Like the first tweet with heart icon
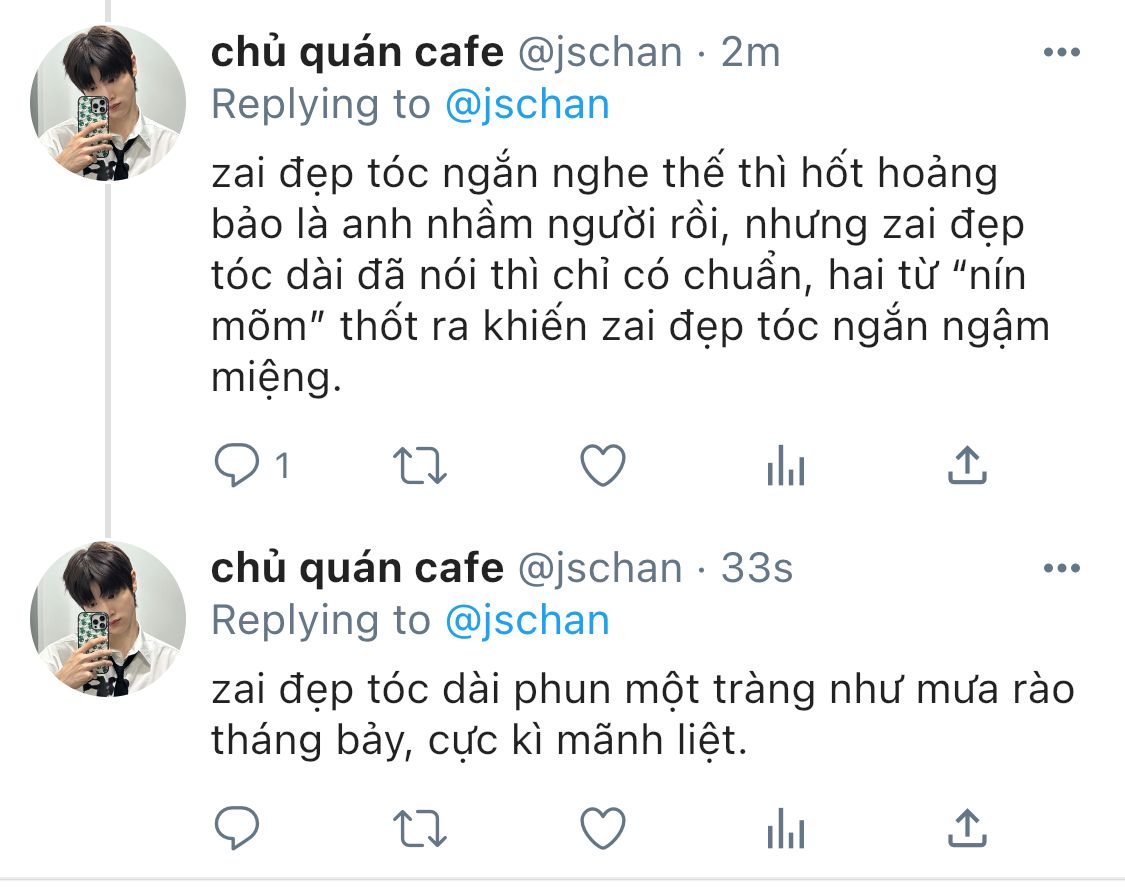This screenshot has height=895, width=1125. pyautogui.click(x=603, y=465)
